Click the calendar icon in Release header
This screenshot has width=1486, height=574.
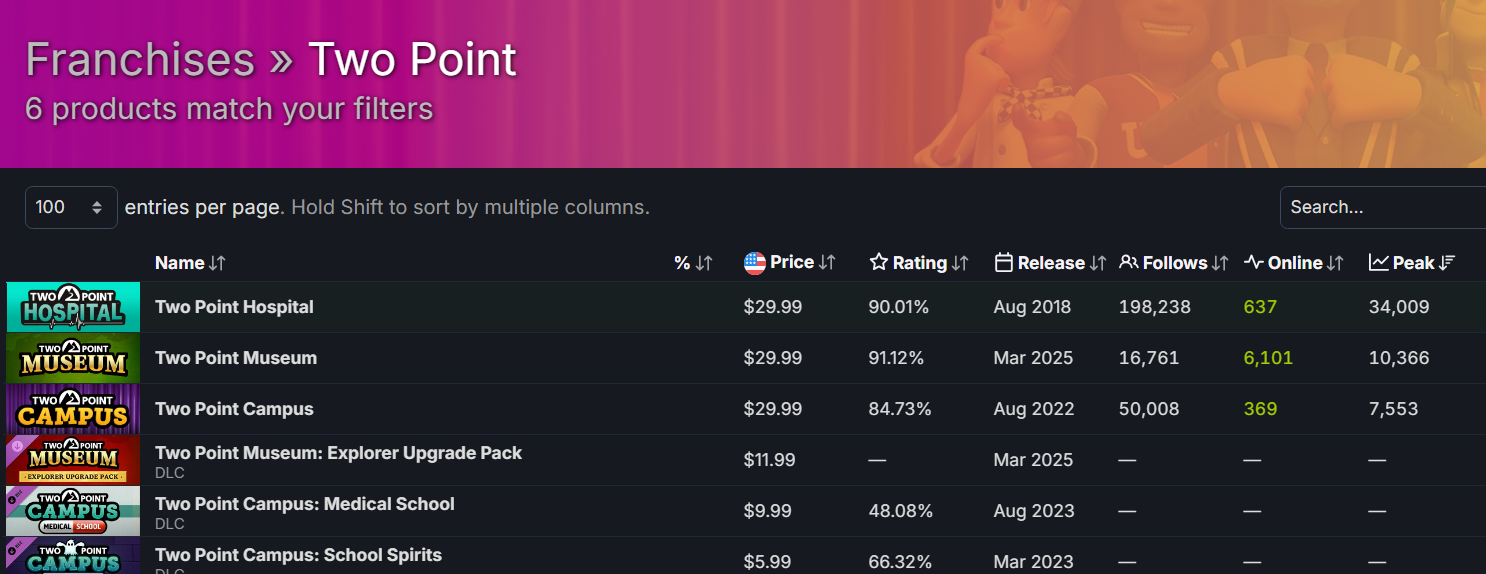(x=1004, y=263)
